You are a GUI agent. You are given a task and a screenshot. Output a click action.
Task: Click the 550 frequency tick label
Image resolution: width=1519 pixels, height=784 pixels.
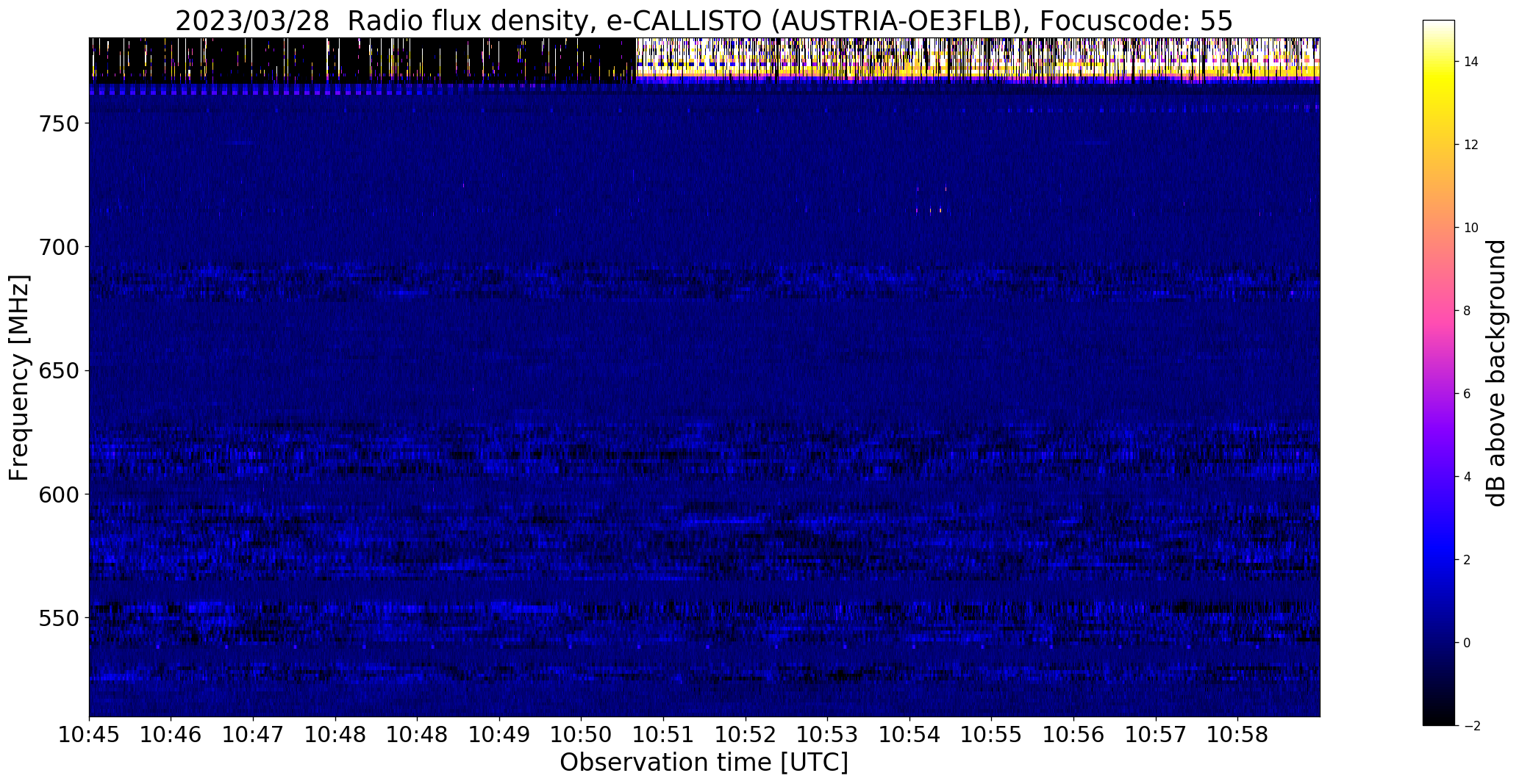click(x=57, y=618)
